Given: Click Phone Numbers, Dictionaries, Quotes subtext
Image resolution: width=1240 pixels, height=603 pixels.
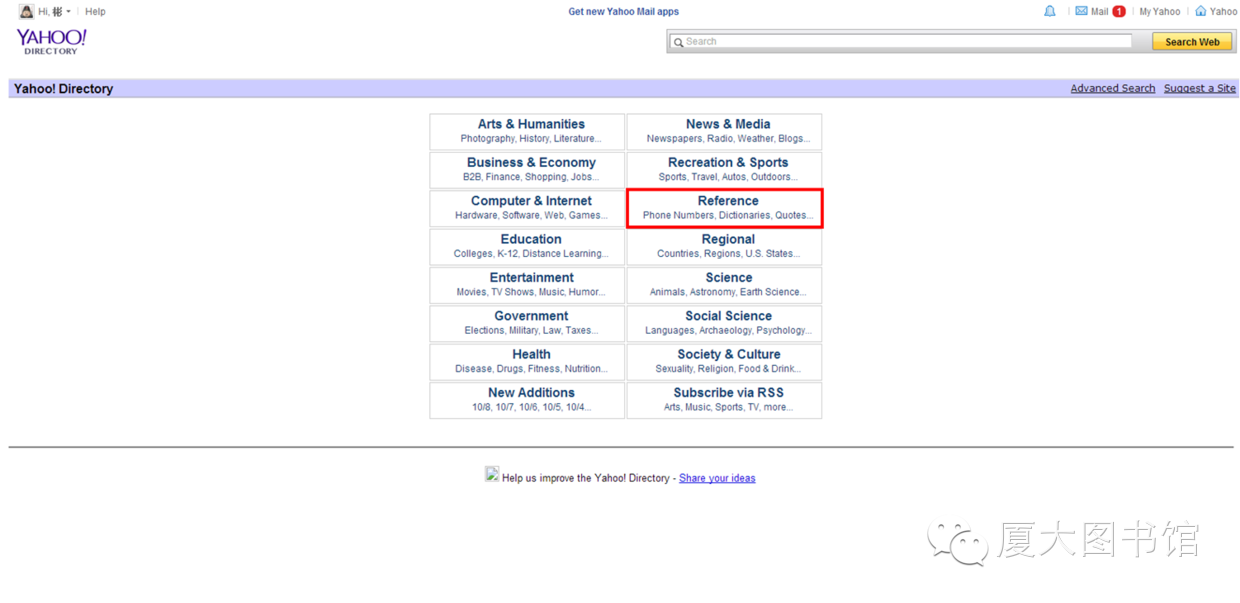Looking at the screenshot, I should [728, 215].
